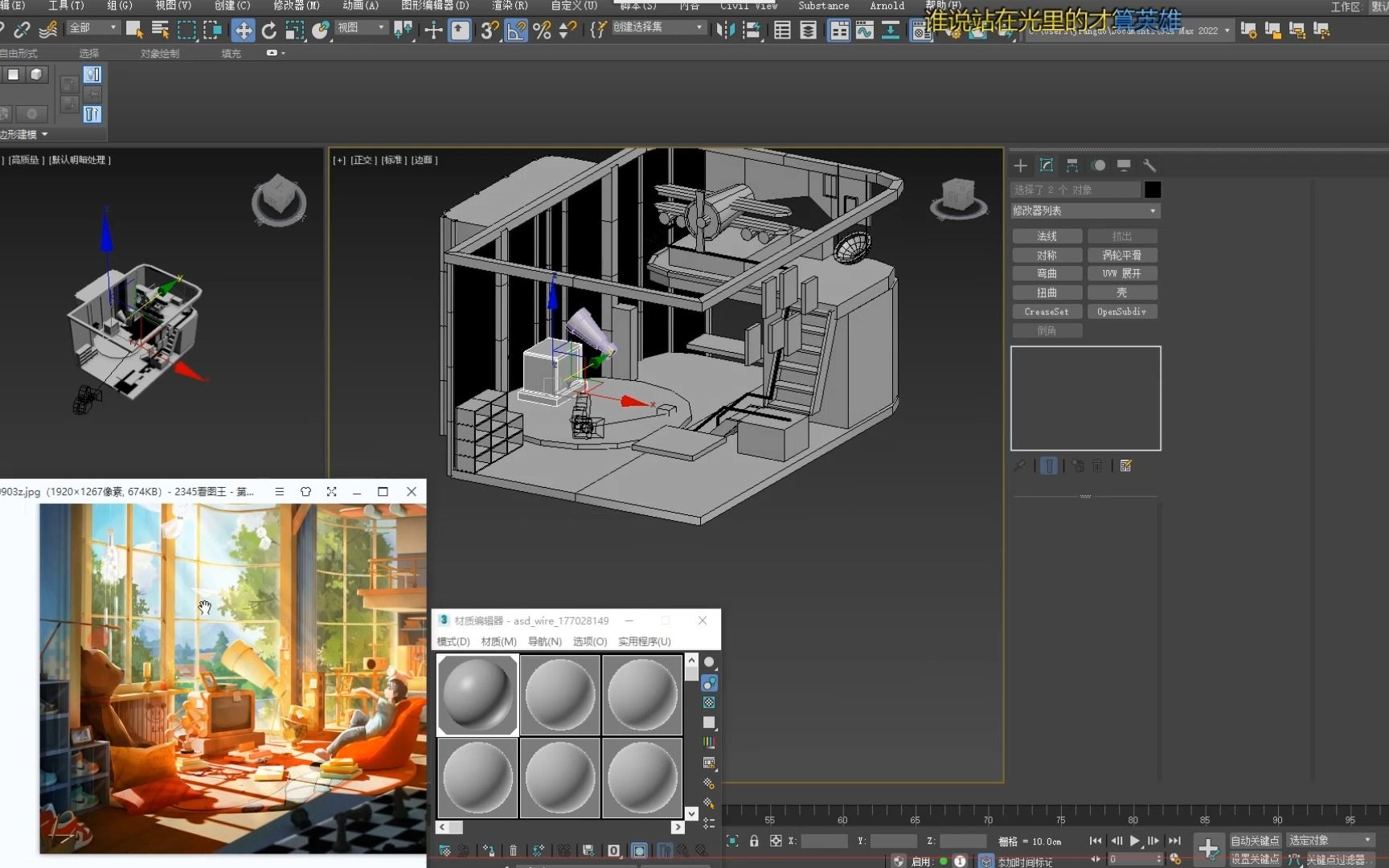Enable 自动关键点 auto key mode
This screenshot has width=1389, height=868.
1255,840
